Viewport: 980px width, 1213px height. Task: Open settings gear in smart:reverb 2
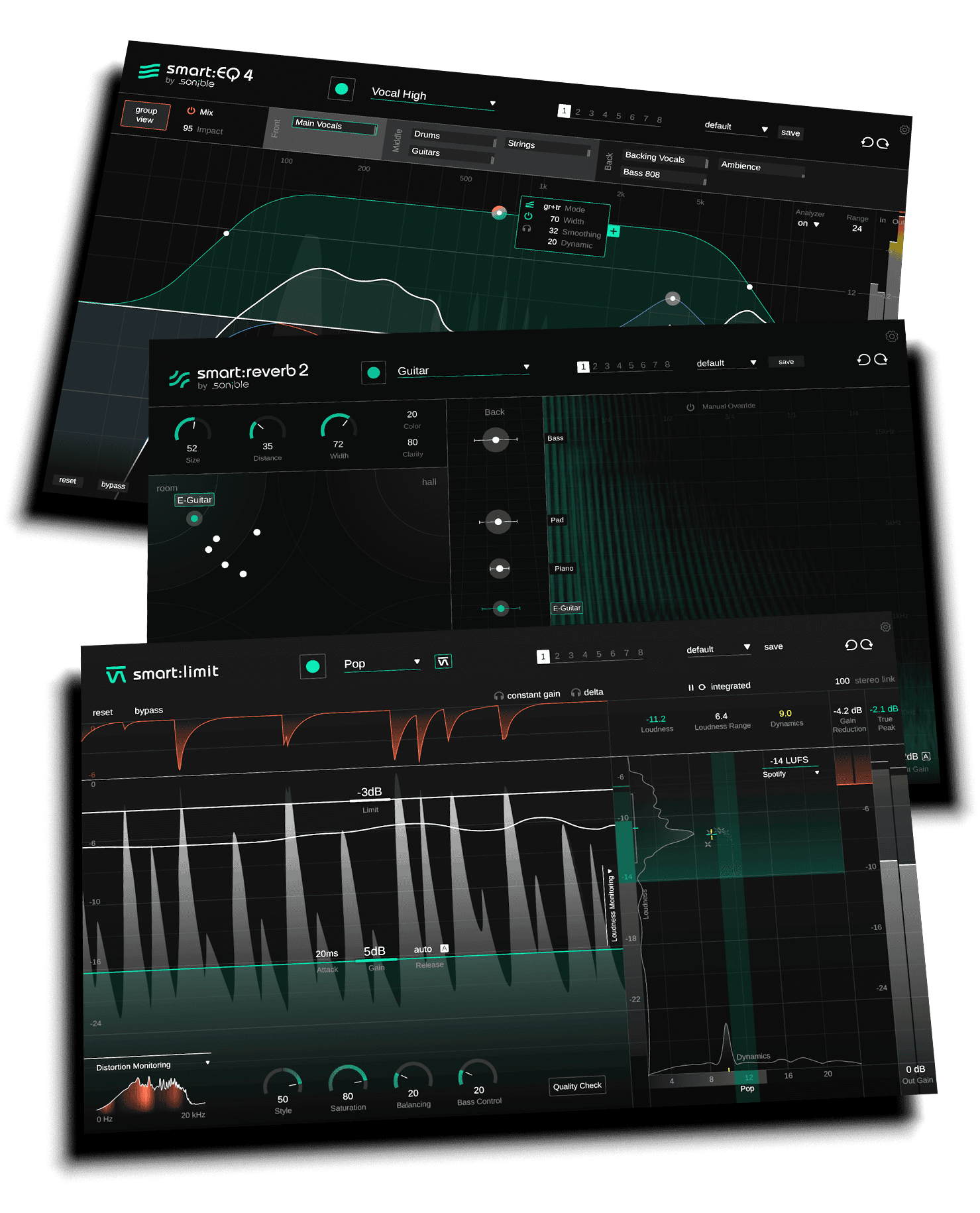click(892, 336)
